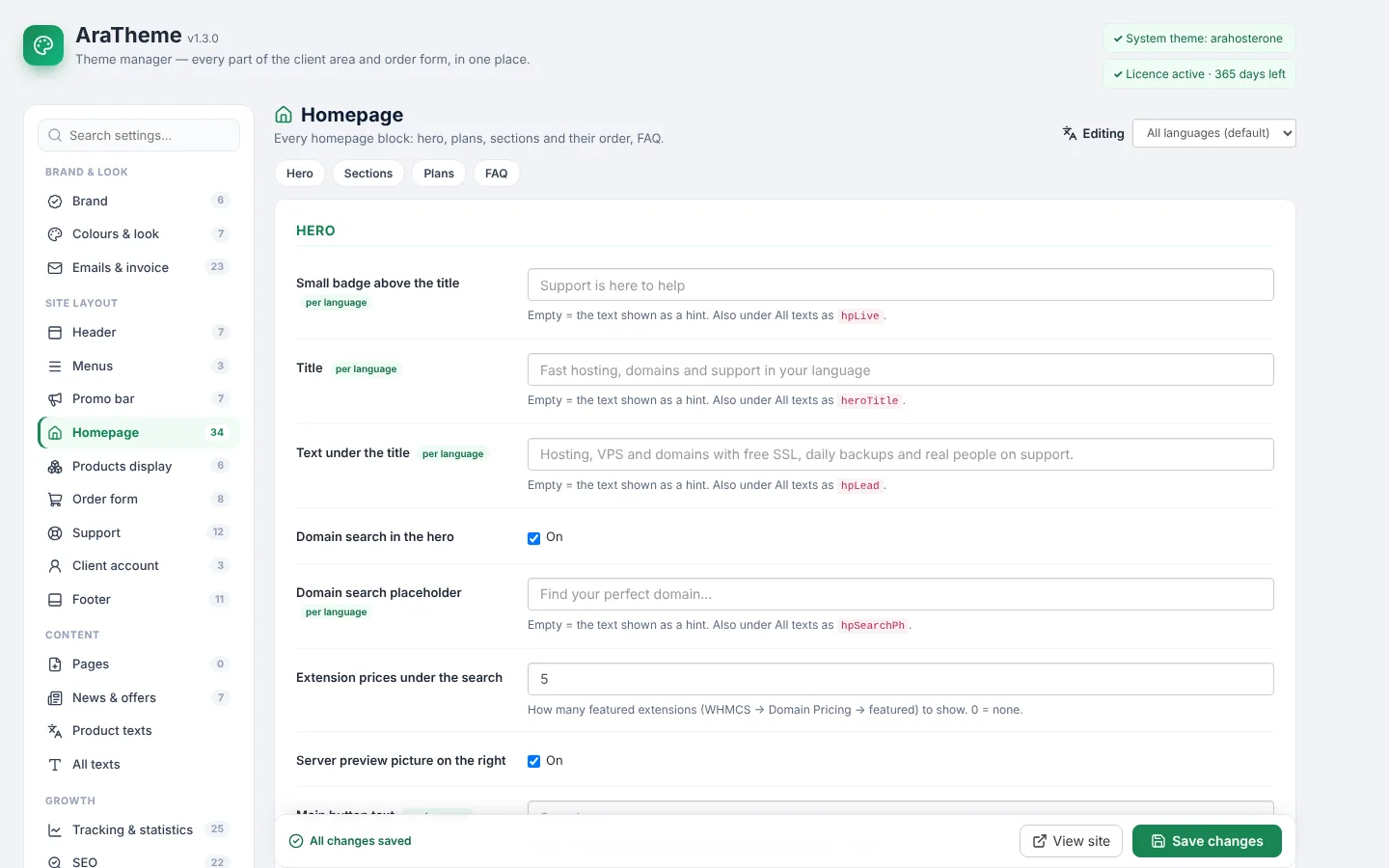Click the Menus hamburger icon
Image resolution: width=1389 pixels, height=868 pixels.
click(x=55, y=366)
